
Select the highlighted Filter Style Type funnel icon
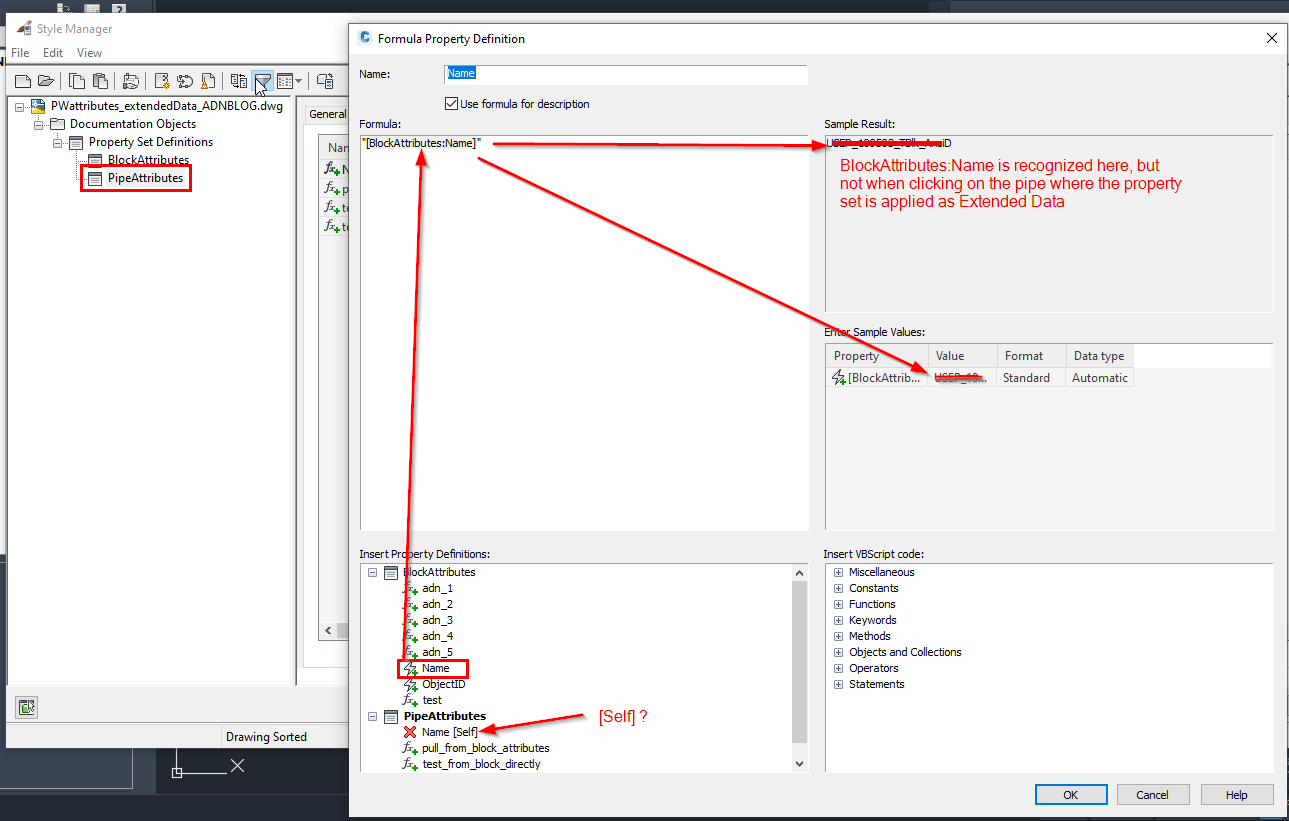click(x=262, y=81)
